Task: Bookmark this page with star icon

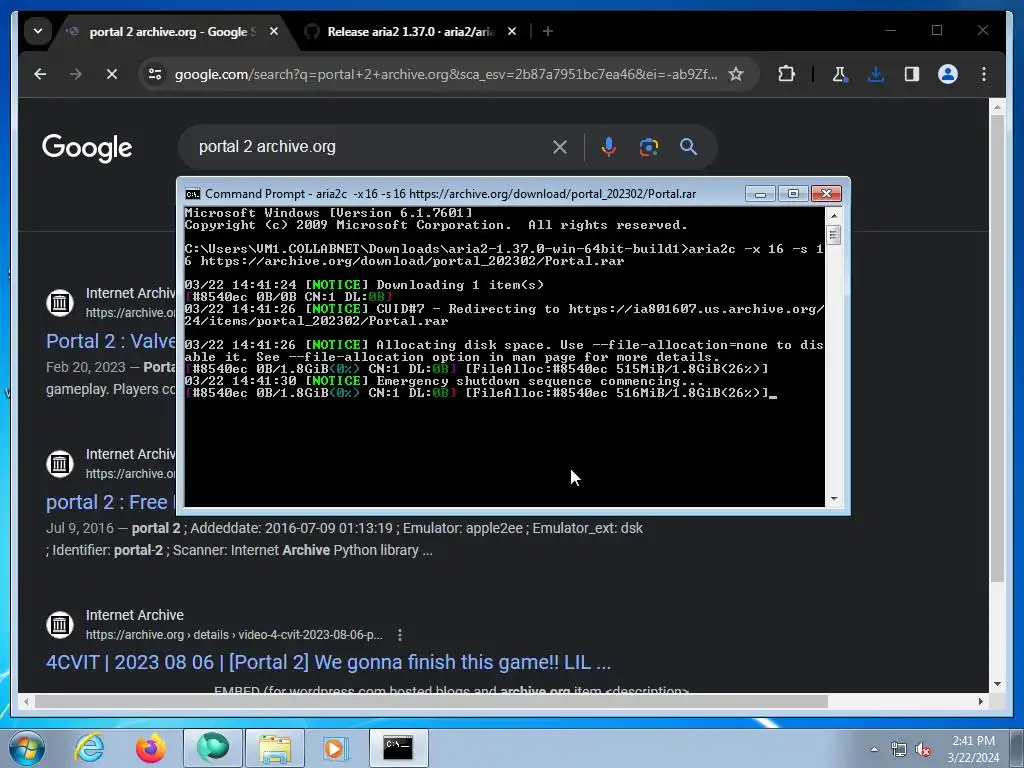Action: click(x=736, y=74)
